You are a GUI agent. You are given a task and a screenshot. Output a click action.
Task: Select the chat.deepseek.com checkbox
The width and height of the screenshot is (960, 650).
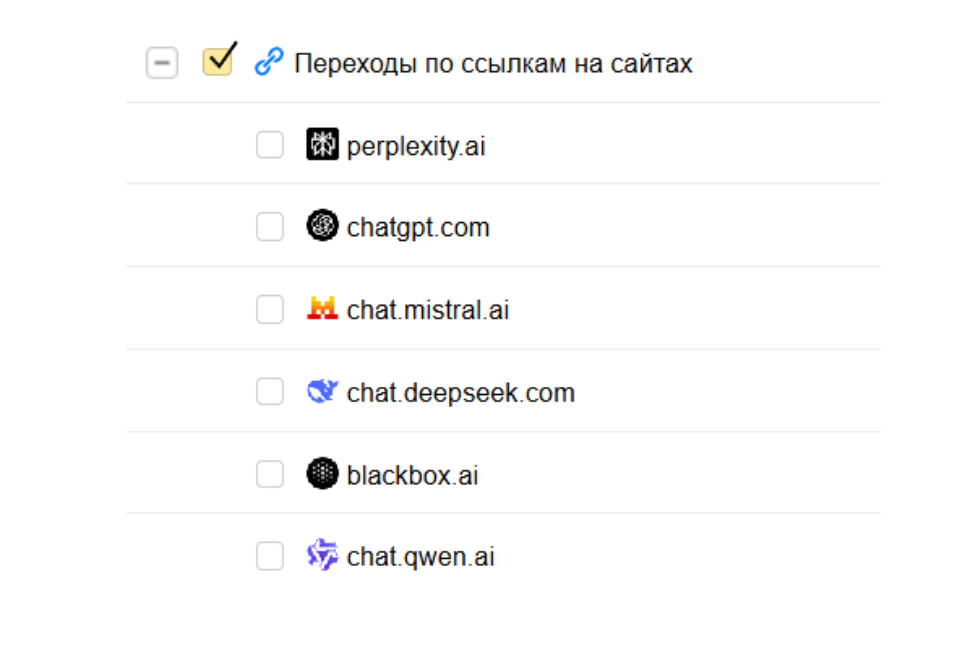click(270, 392)
